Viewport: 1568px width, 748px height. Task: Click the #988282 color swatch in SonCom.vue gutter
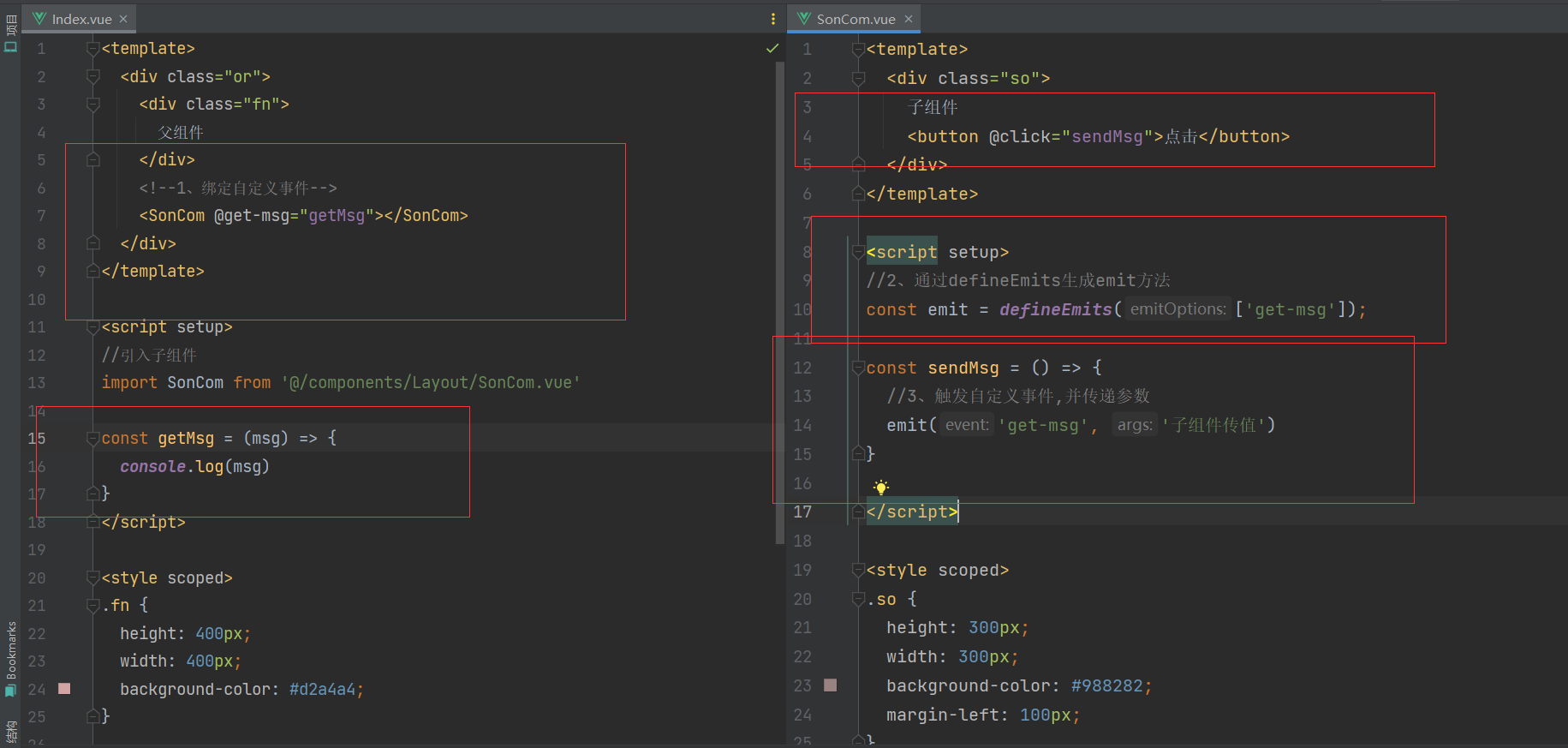830,685
